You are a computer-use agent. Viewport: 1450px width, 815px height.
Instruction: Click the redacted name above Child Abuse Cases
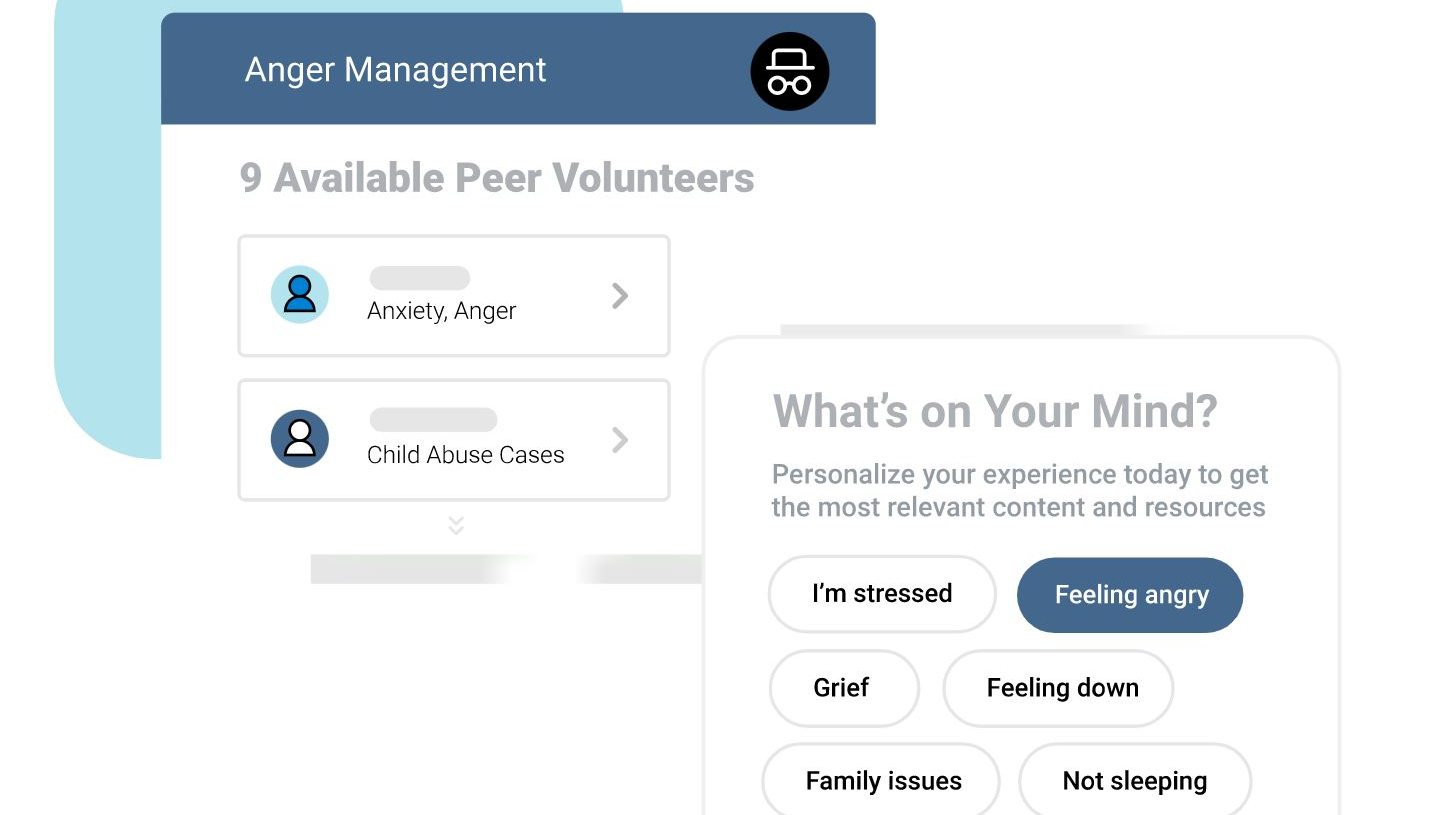point(432,420)
